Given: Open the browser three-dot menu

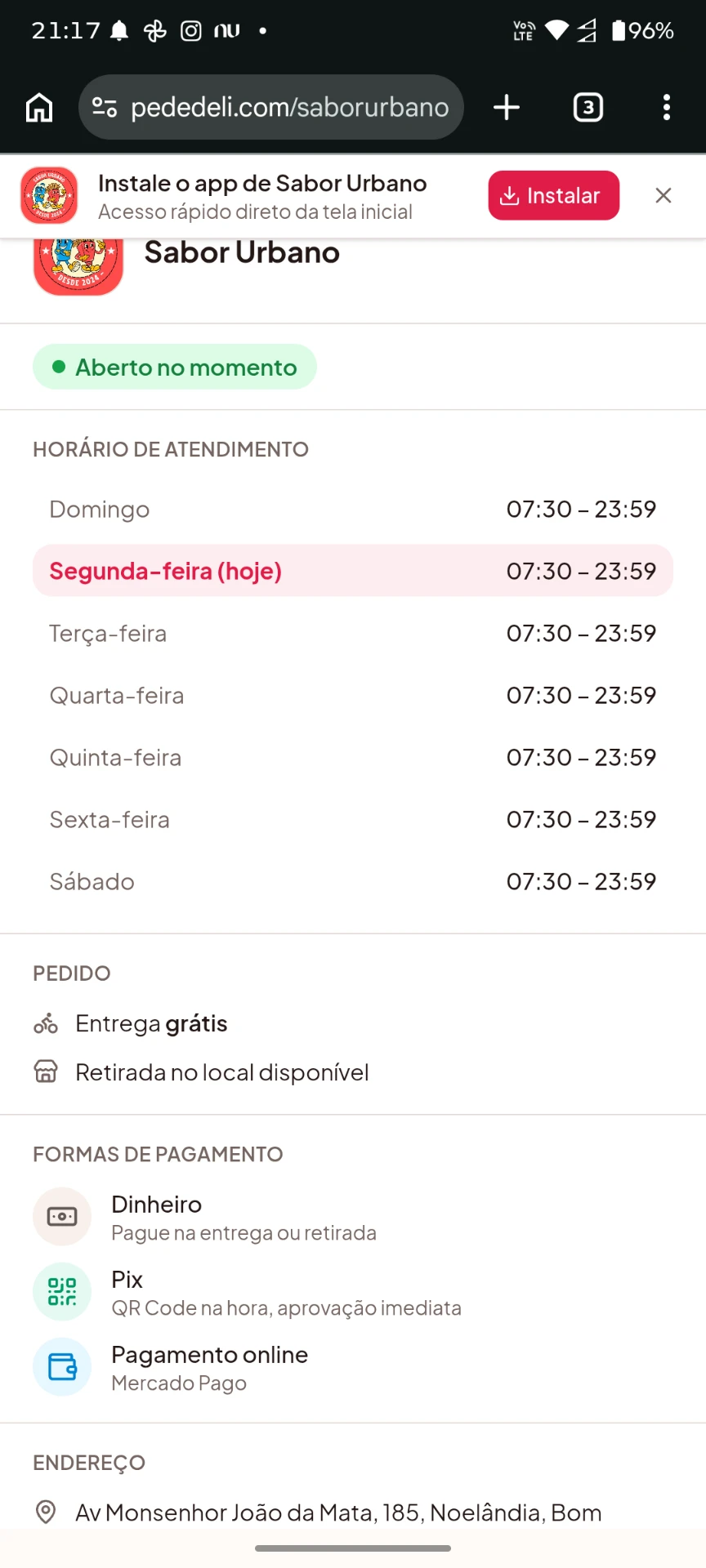Looking at the screenshot, I should 667,107.
